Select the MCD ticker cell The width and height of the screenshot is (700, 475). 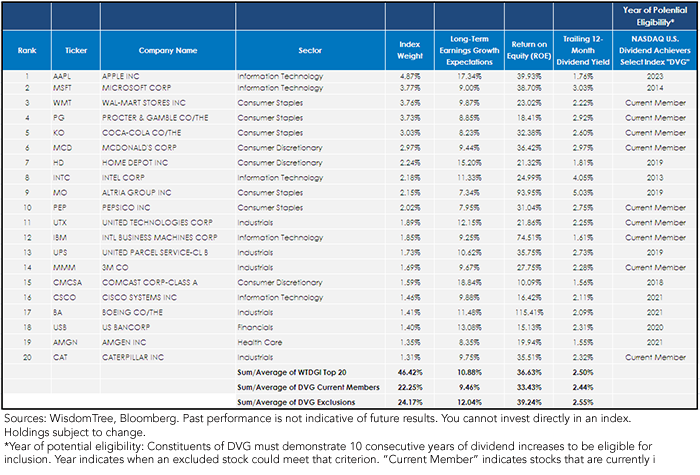point(62,148)
